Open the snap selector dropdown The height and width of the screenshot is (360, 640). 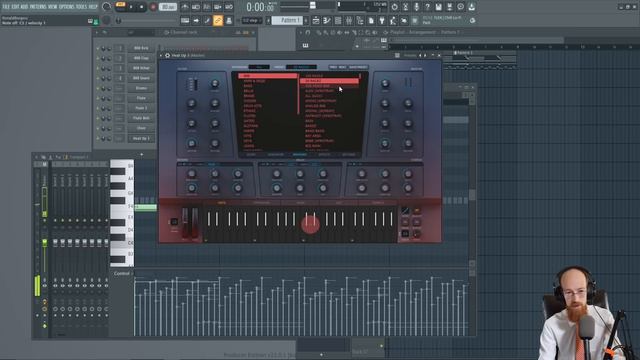click(x=251, y=20)
